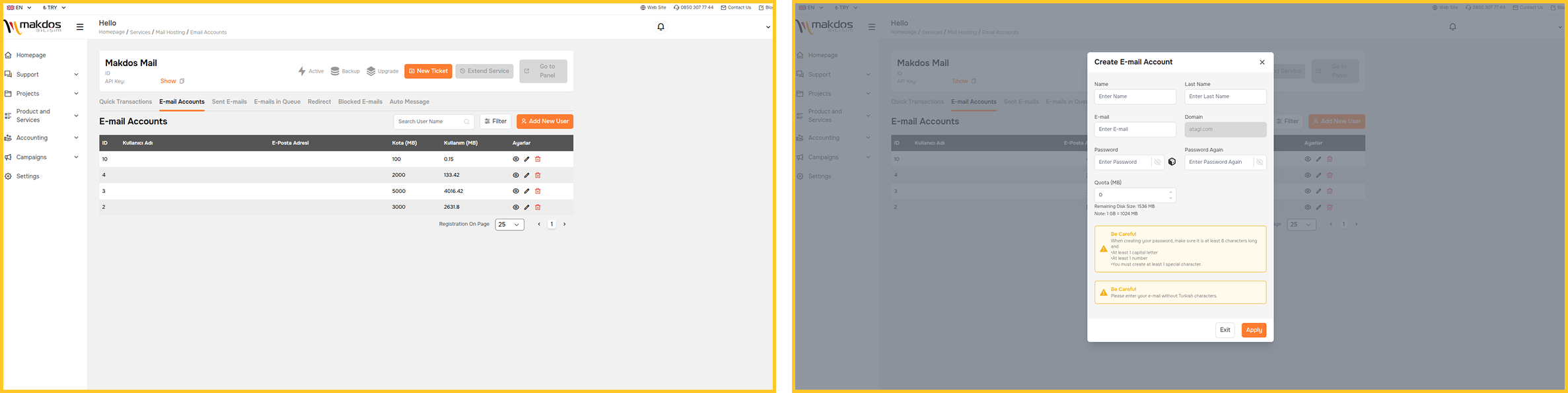
Task: Click Extend Service button in left screenshot
Action: [484, 71]
